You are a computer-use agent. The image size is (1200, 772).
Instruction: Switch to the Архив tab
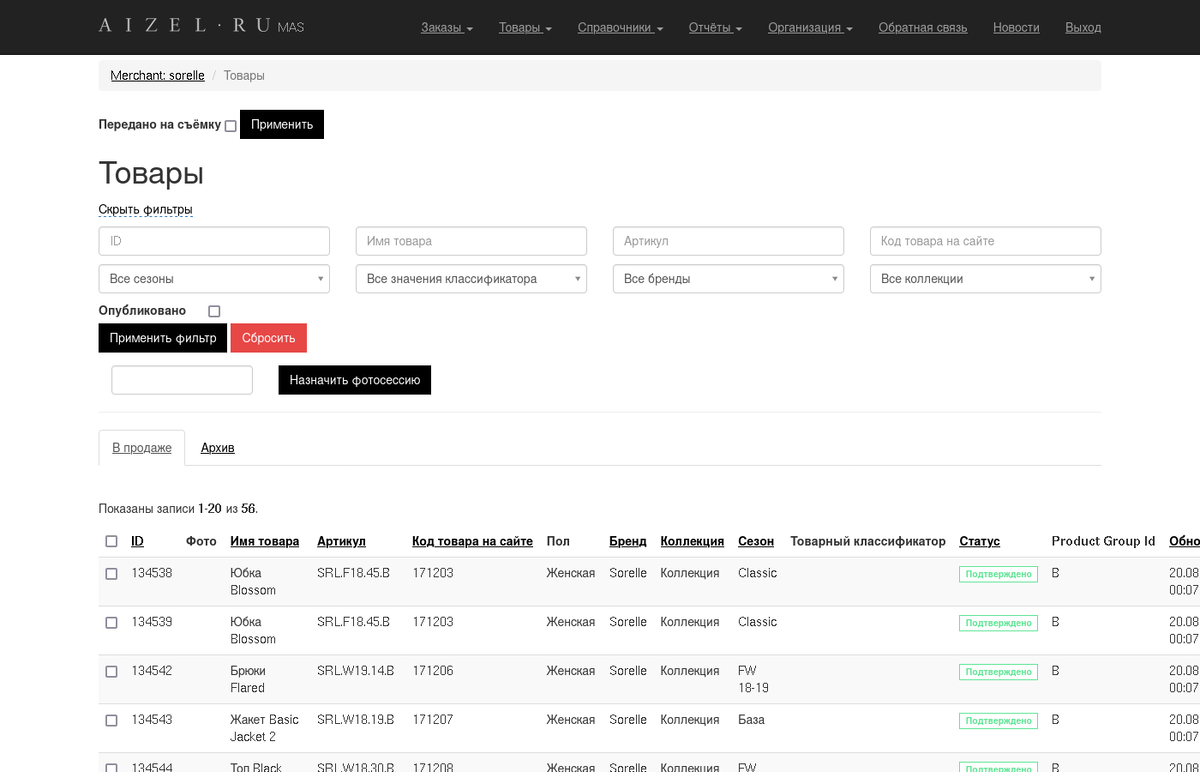click(x=217, y=448)
